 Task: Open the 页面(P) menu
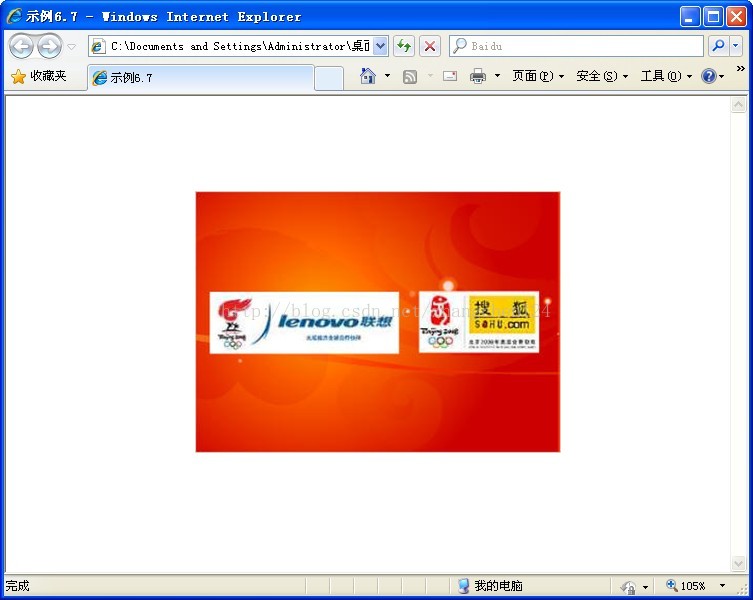[x=538, y=76]
